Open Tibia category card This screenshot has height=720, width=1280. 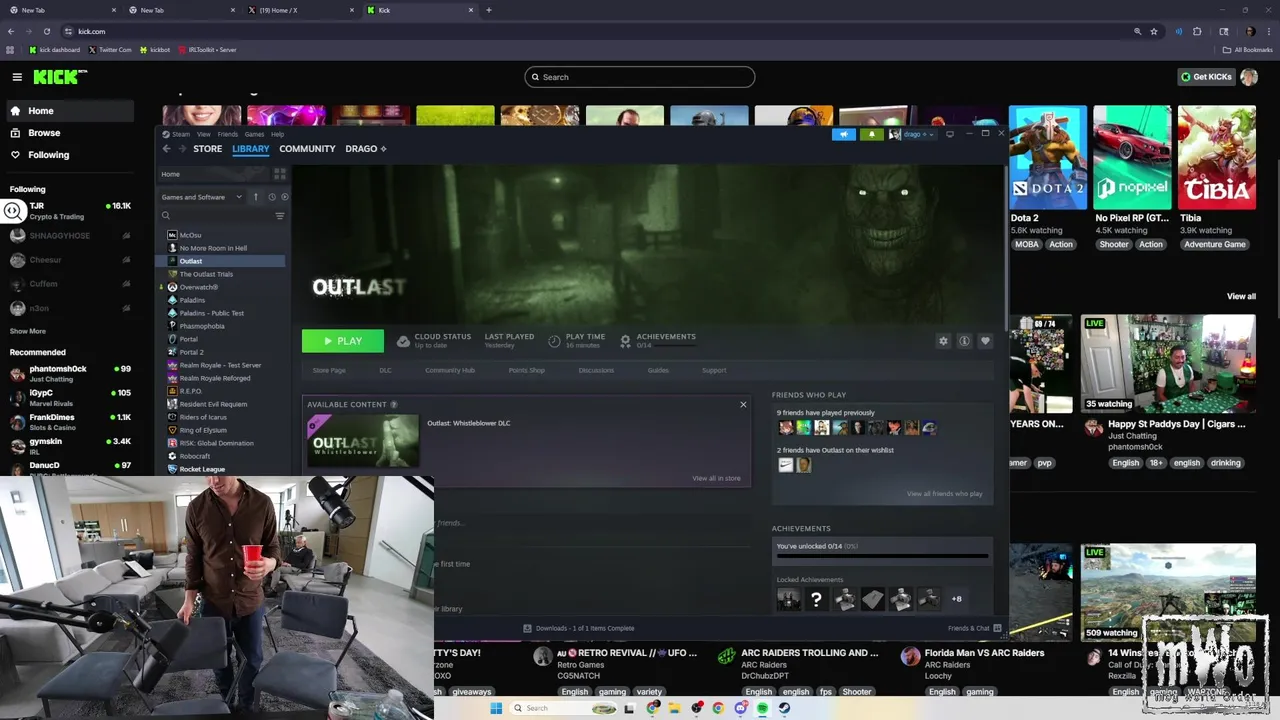click(x=1217, y=158)
